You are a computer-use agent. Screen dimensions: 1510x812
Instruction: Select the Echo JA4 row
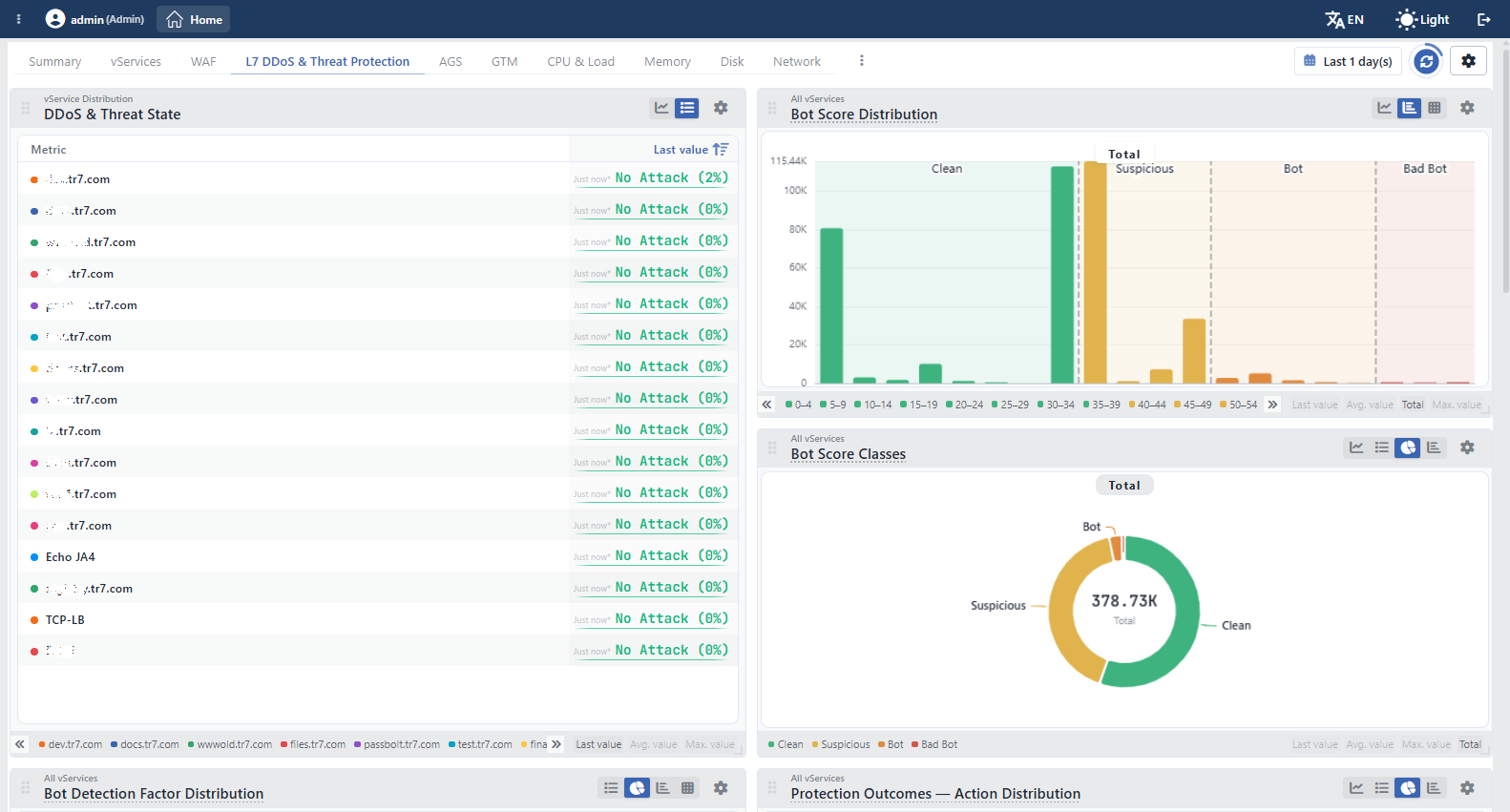click(x=378, y=556)
